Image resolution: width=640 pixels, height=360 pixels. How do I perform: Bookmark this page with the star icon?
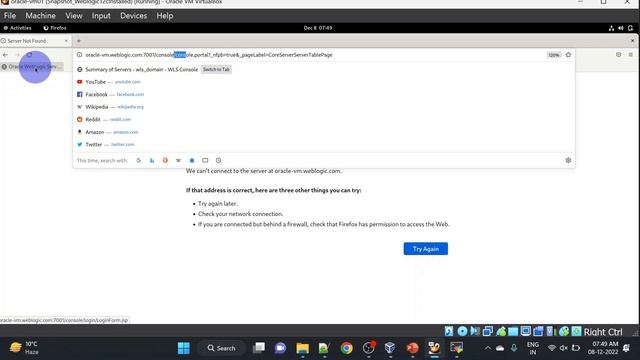click(x=568, y=55)
